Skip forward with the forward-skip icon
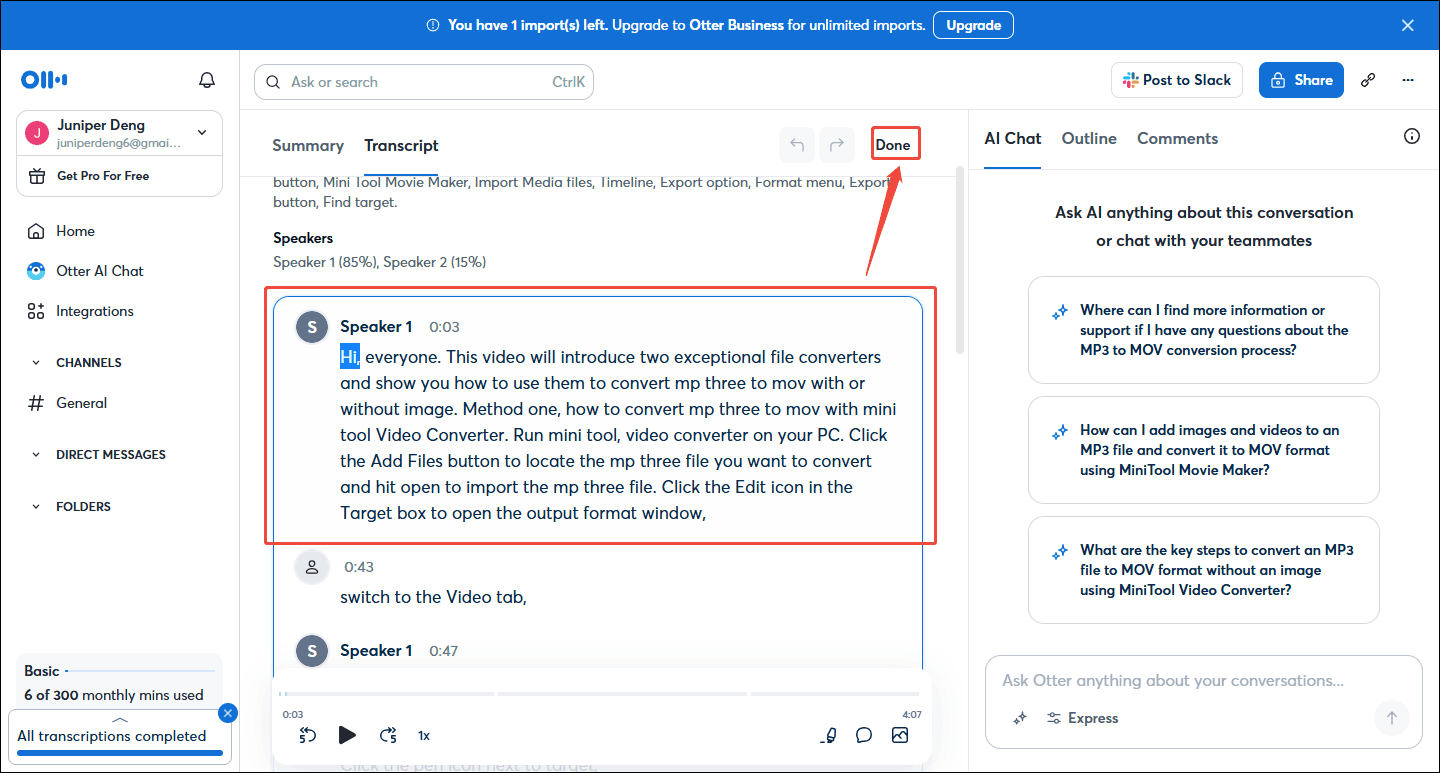Image resolution: width=1440 pixels, height=773 pixels. click(388, 735)
